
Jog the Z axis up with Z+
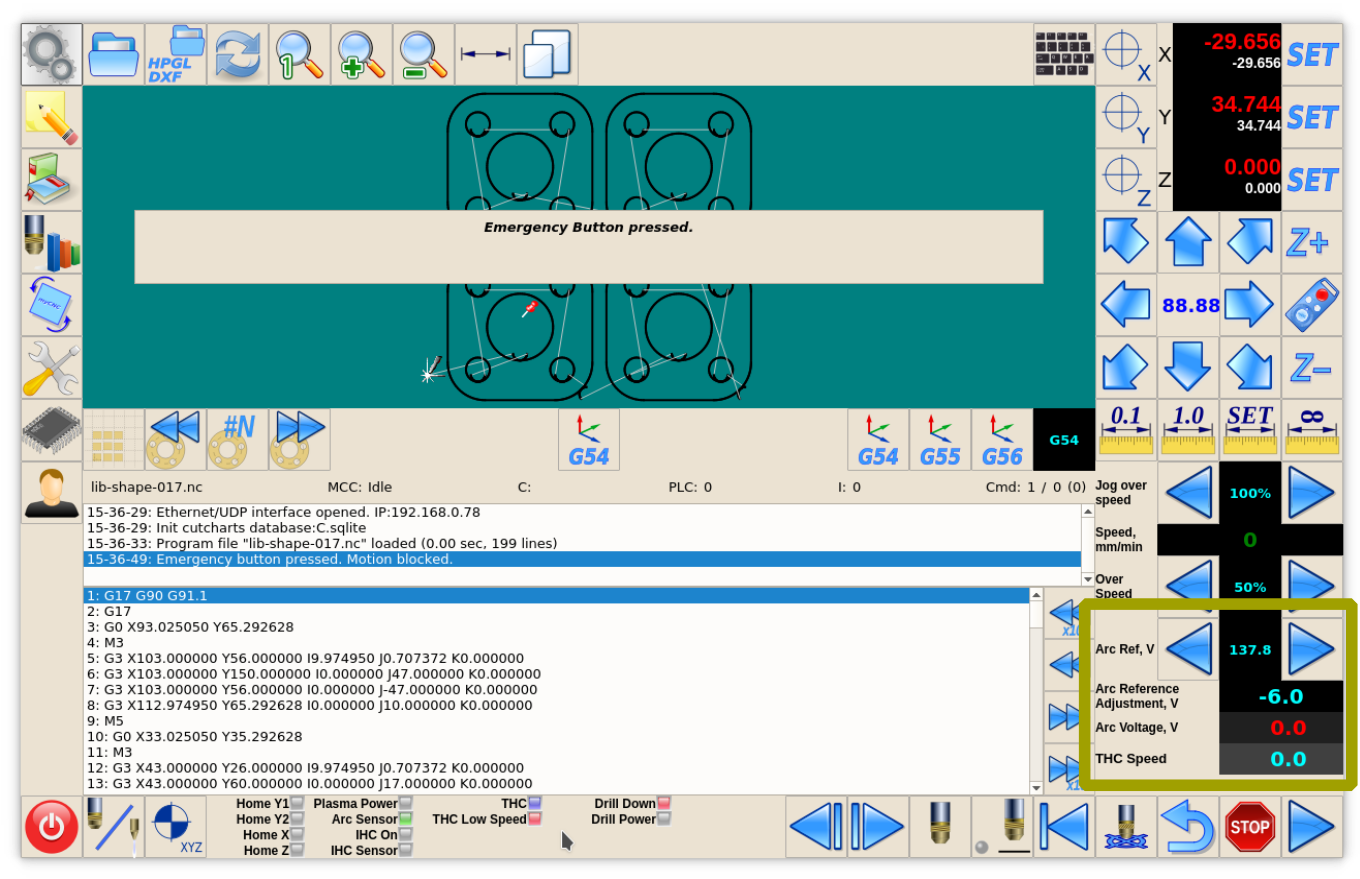click(x=1311, y=242)
